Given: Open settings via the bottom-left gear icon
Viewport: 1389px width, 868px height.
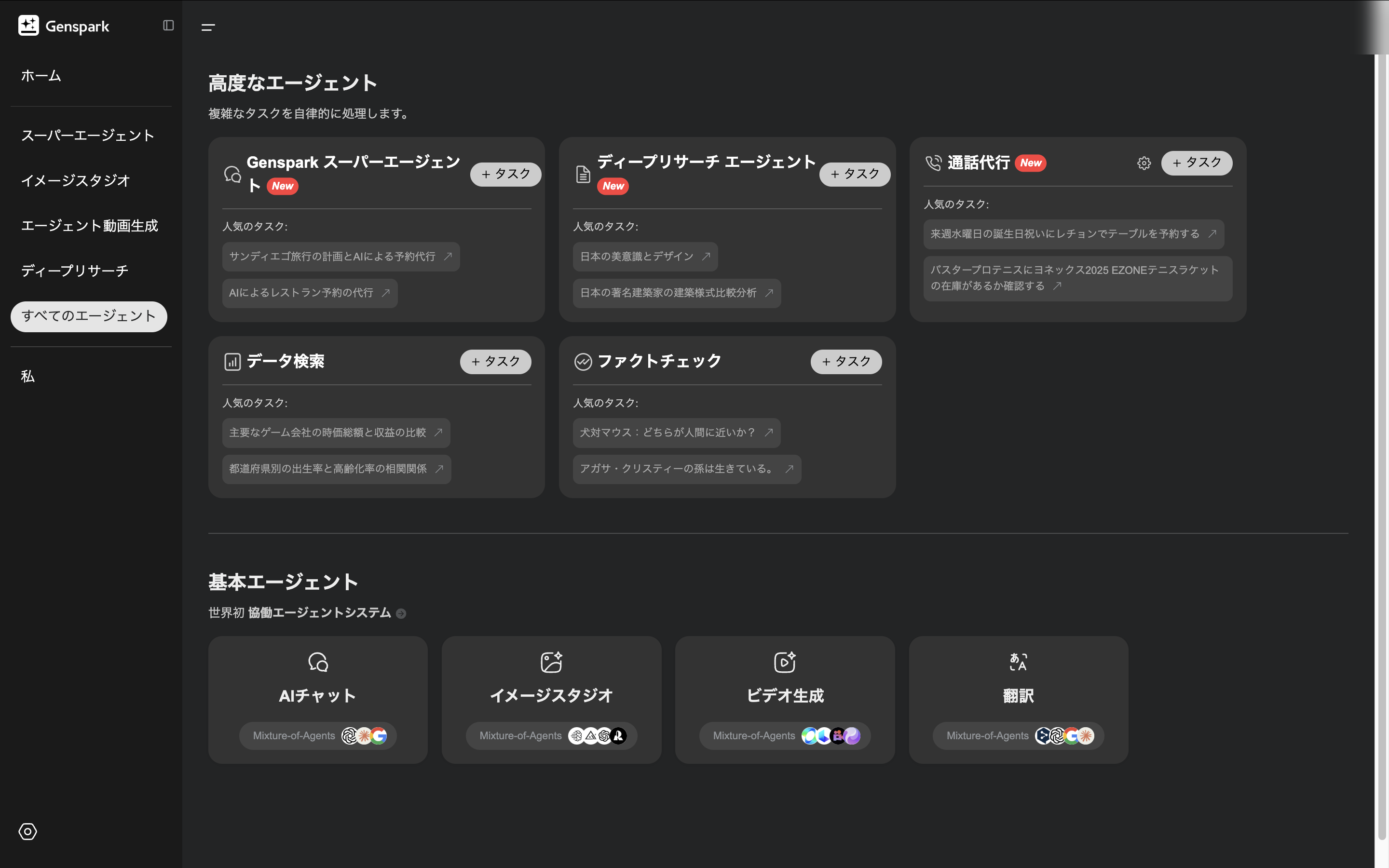Looking at the screenshot, I should point(27,831).
